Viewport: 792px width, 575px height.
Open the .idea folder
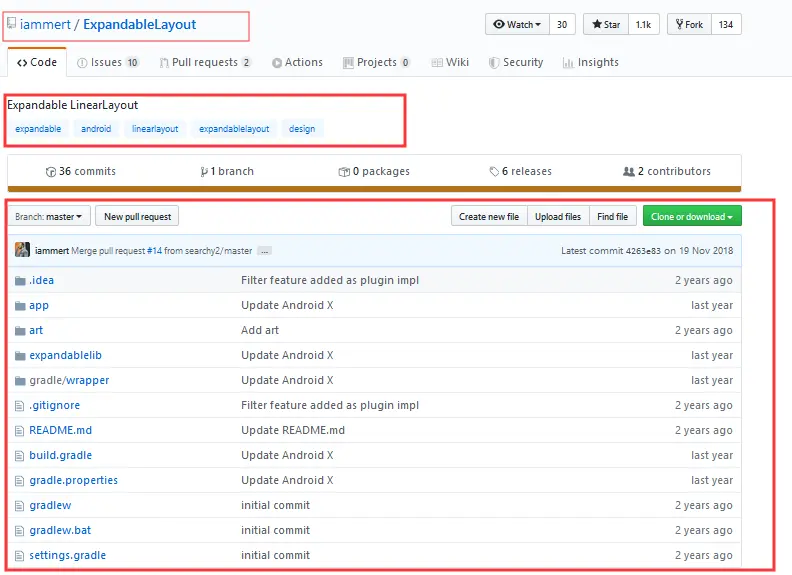(41, 280)
